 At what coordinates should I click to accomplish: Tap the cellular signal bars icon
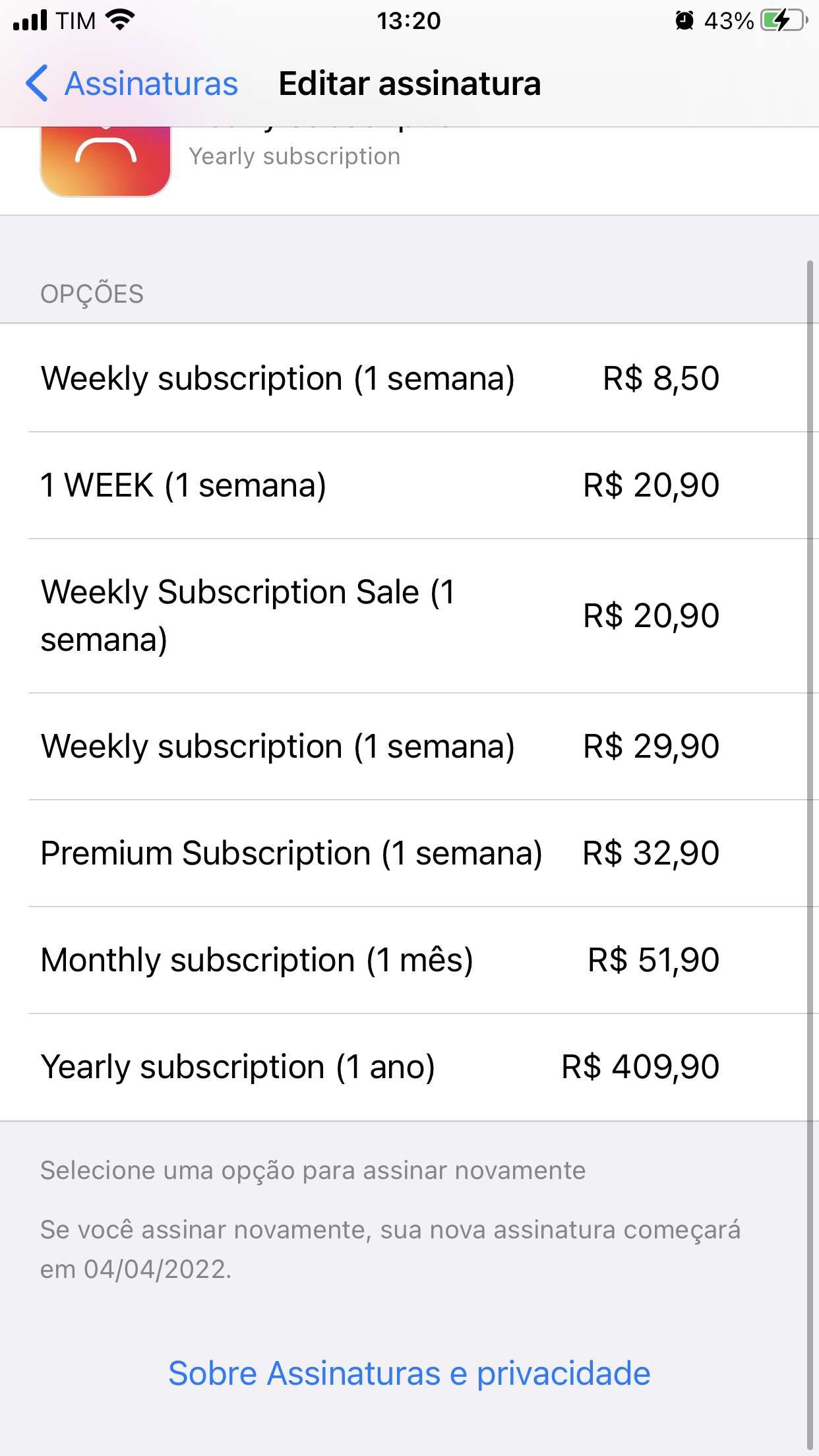[x=30, y=20]
